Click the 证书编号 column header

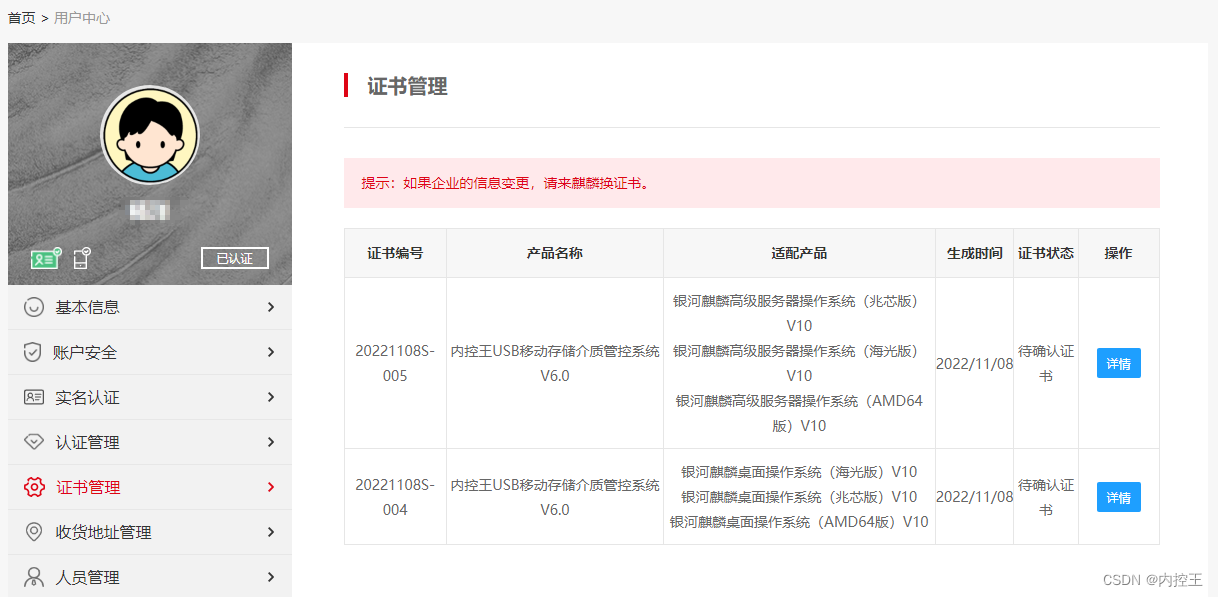pos(395,253)
